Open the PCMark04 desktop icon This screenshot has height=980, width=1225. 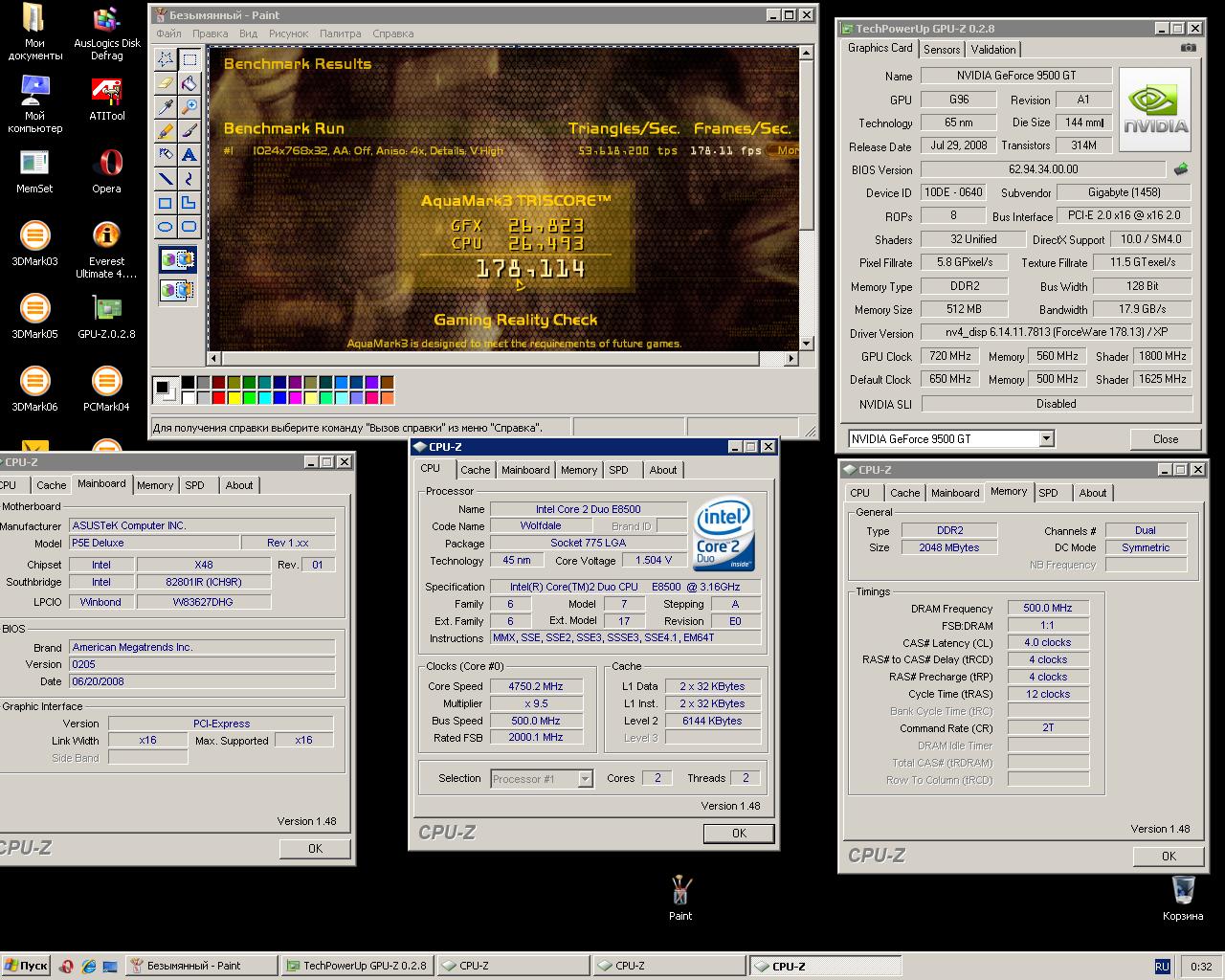(106, 389)
